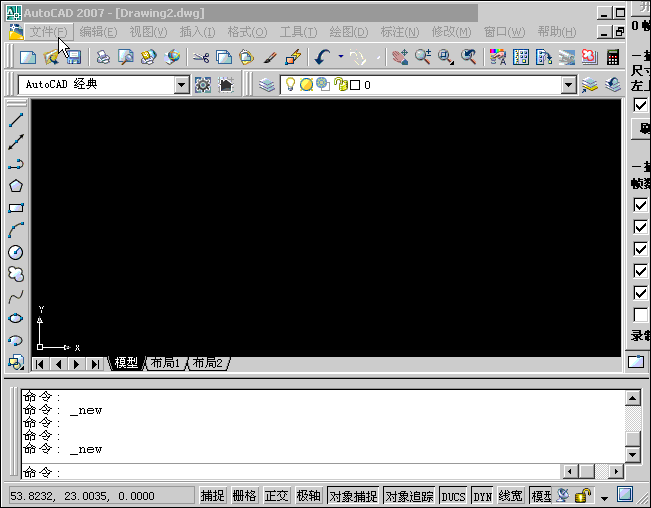Select the Polygon tool
The image size is (651, 508).
(x=16, y=186)
